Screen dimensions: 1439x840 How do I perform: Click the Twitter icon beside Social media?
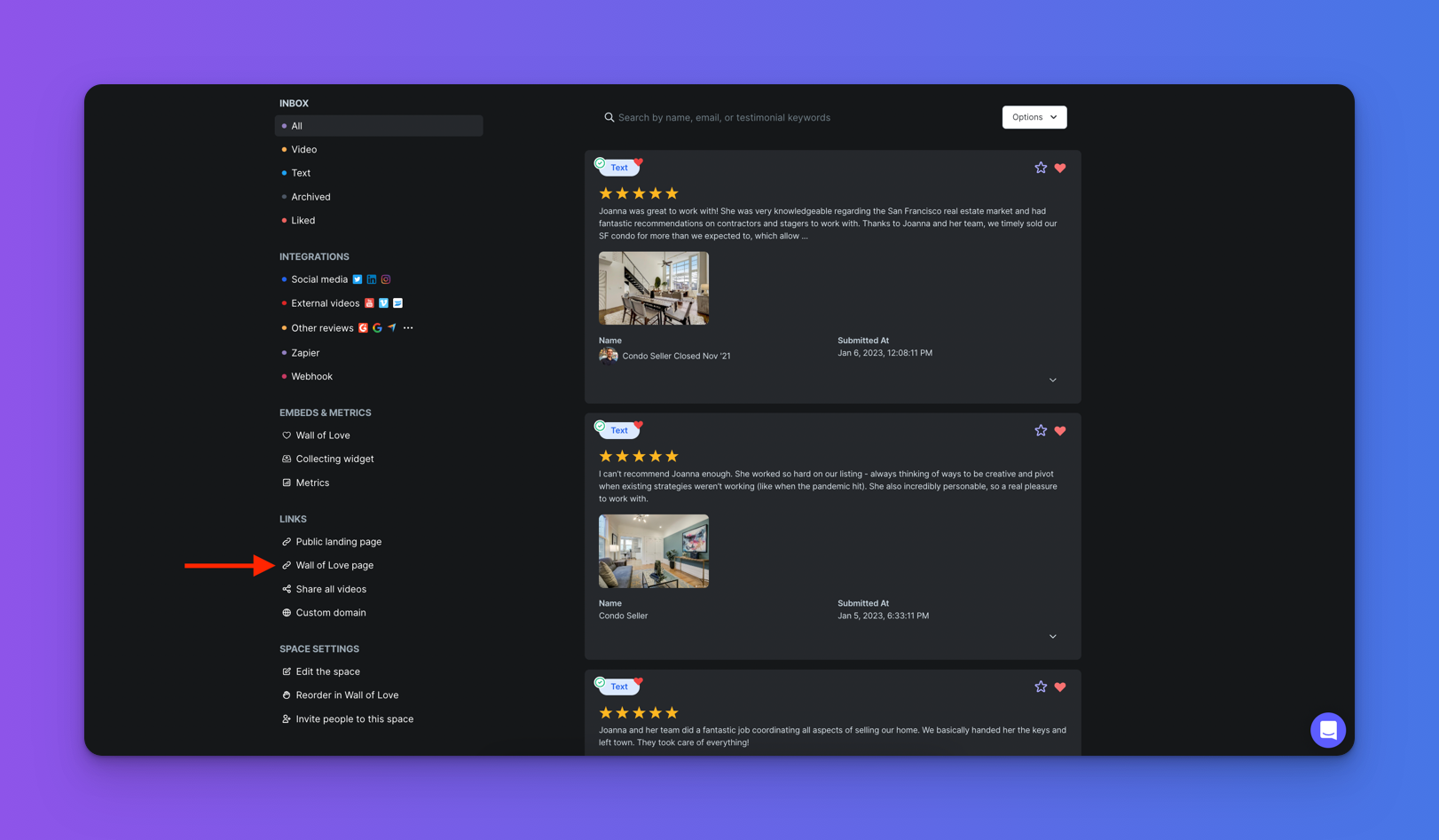point(358,279)
